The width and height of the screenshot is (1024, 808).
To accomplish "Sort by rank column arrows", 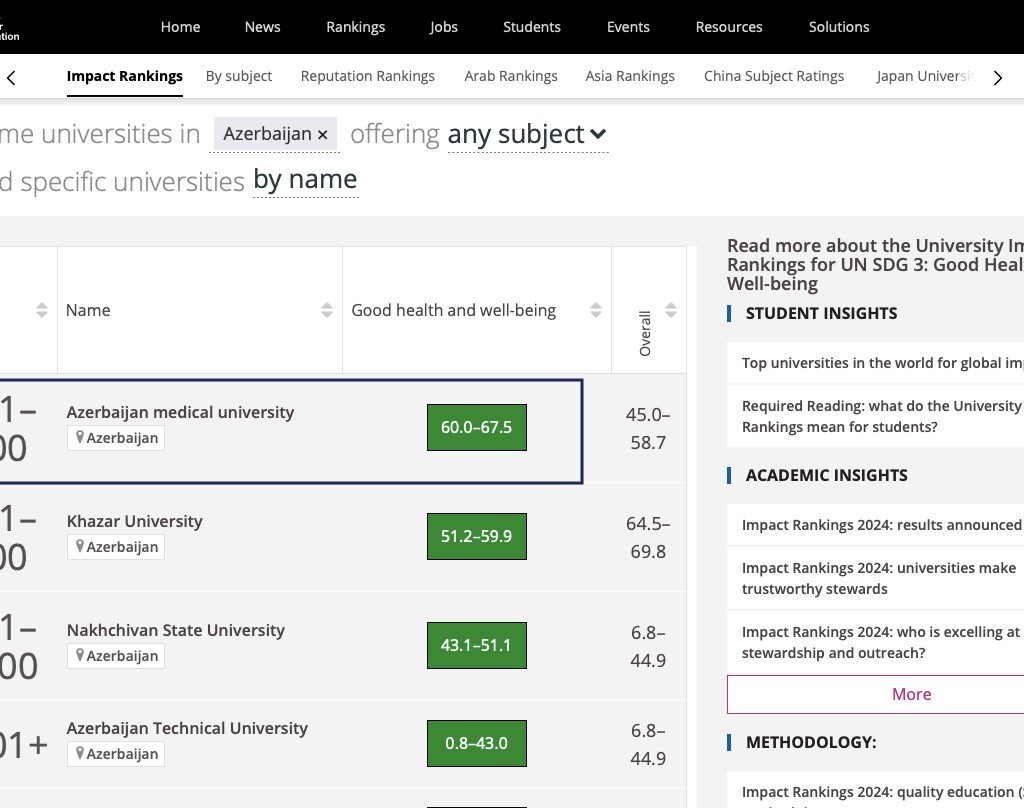I will [x=42, y=310].
